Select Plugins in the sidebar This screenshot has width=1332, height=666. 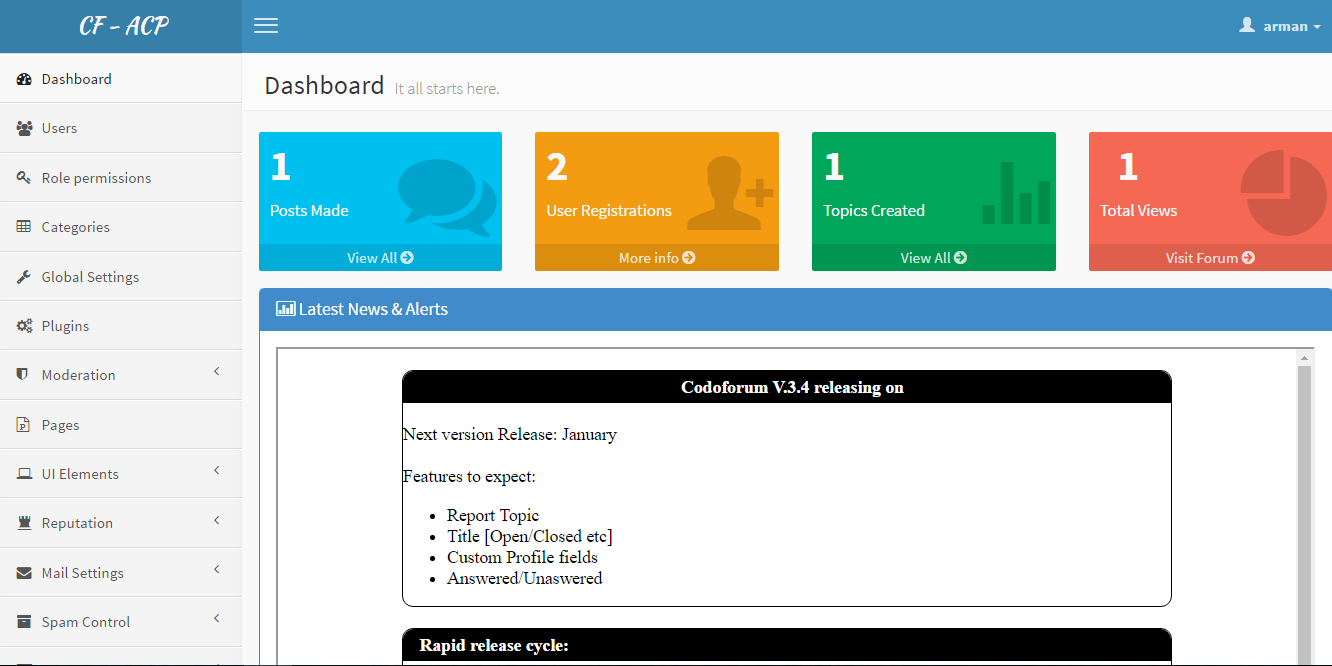121,326
